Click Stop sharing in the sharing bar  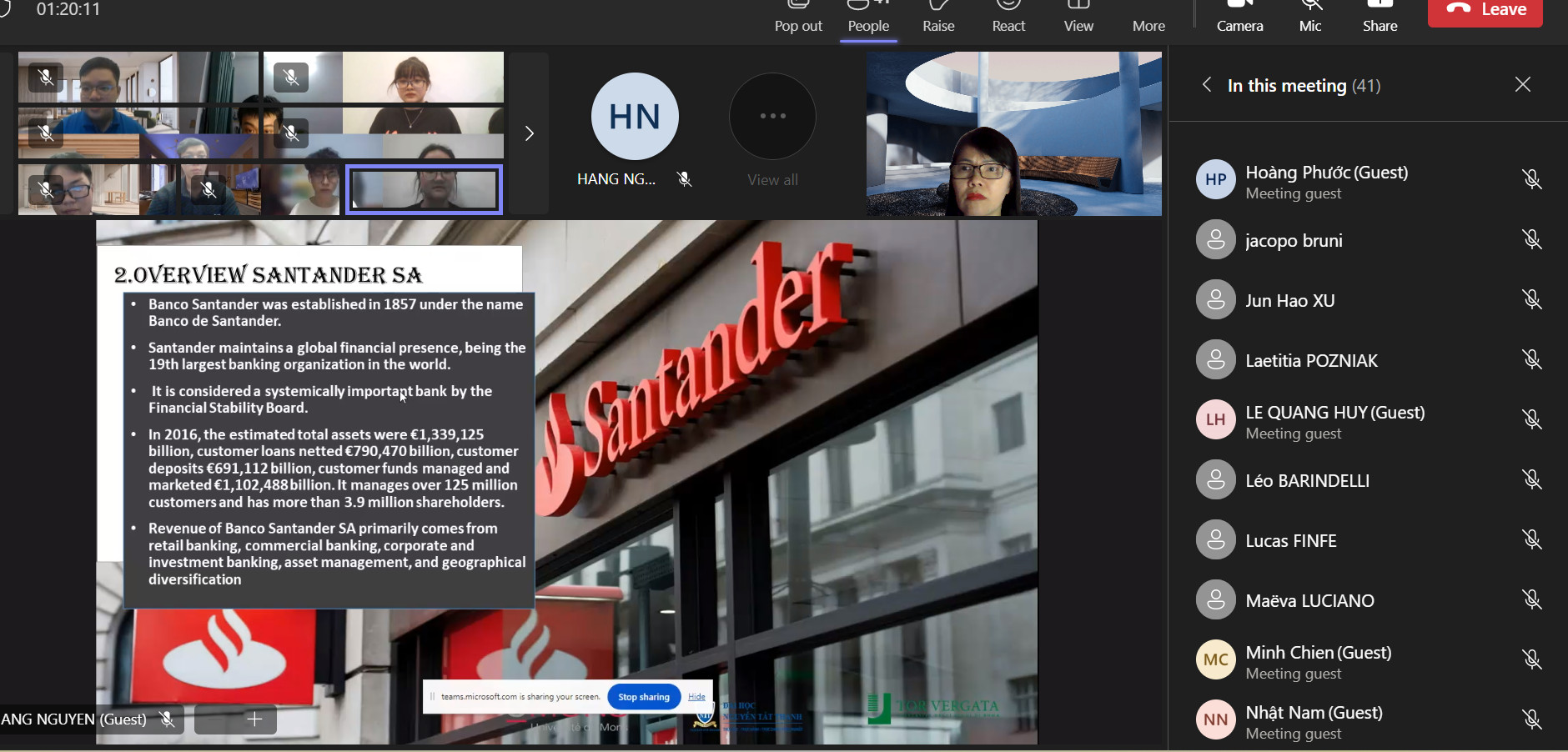tap(644, 697)
